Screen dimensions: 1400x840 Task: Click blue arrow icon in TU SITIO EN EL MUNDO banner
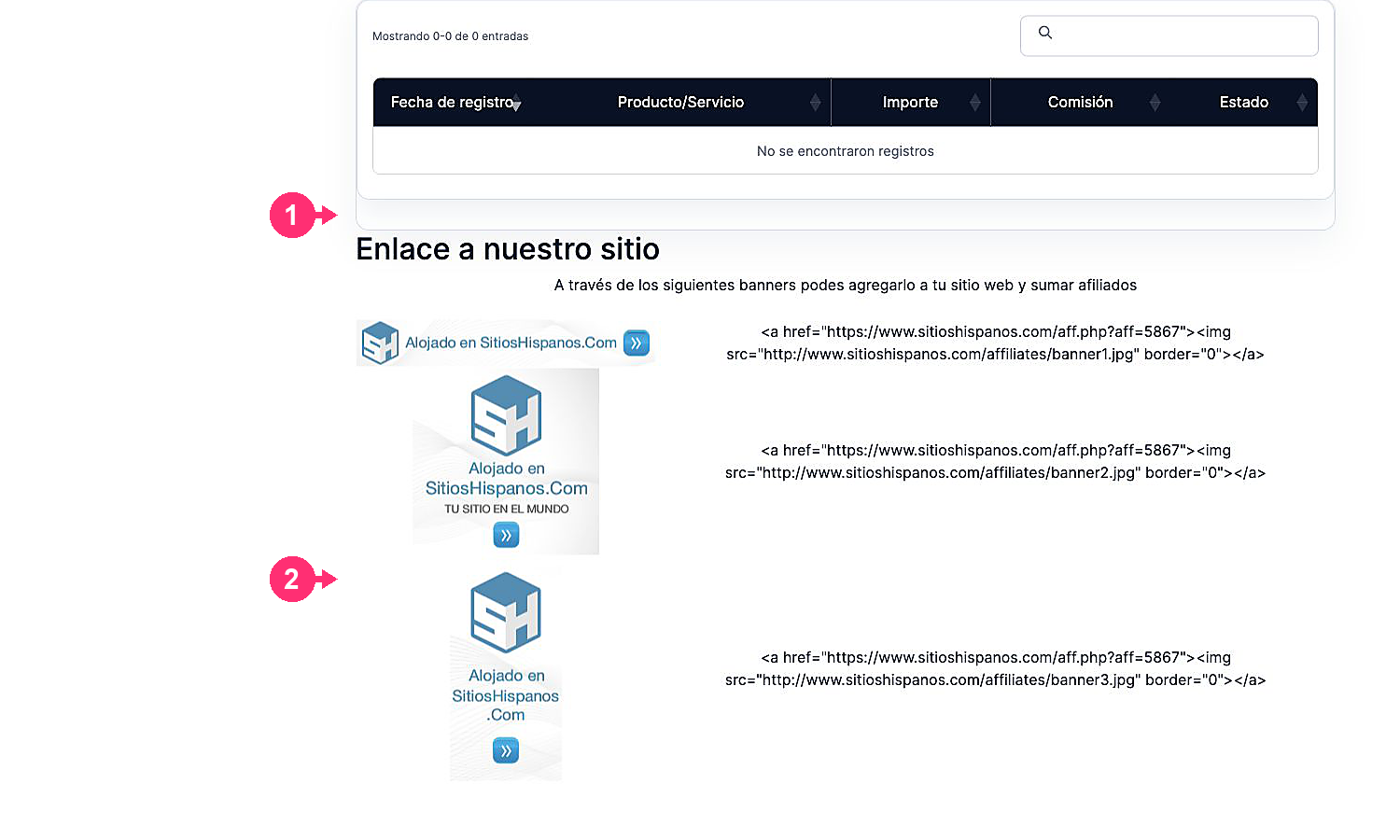(506, 535)
